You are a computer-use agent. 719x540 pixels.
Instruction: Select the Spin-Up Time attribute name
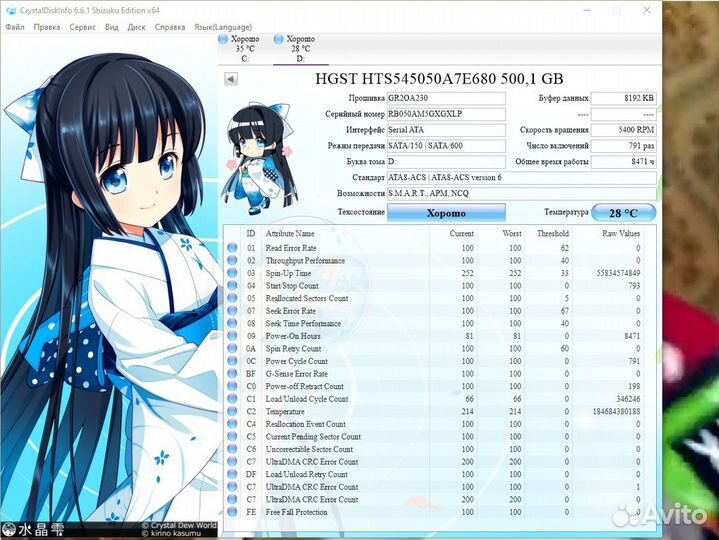[288, 273]
